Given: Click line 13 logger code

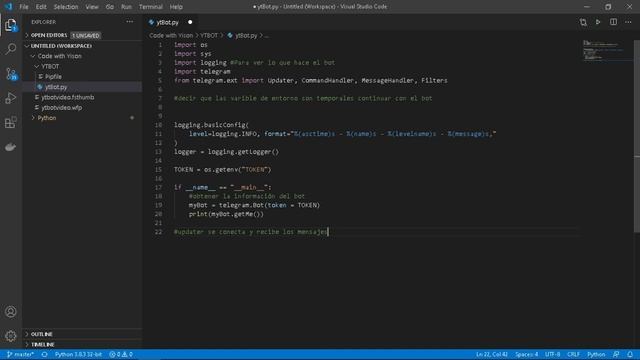Looking at the screenshot, I should (227, 152).
